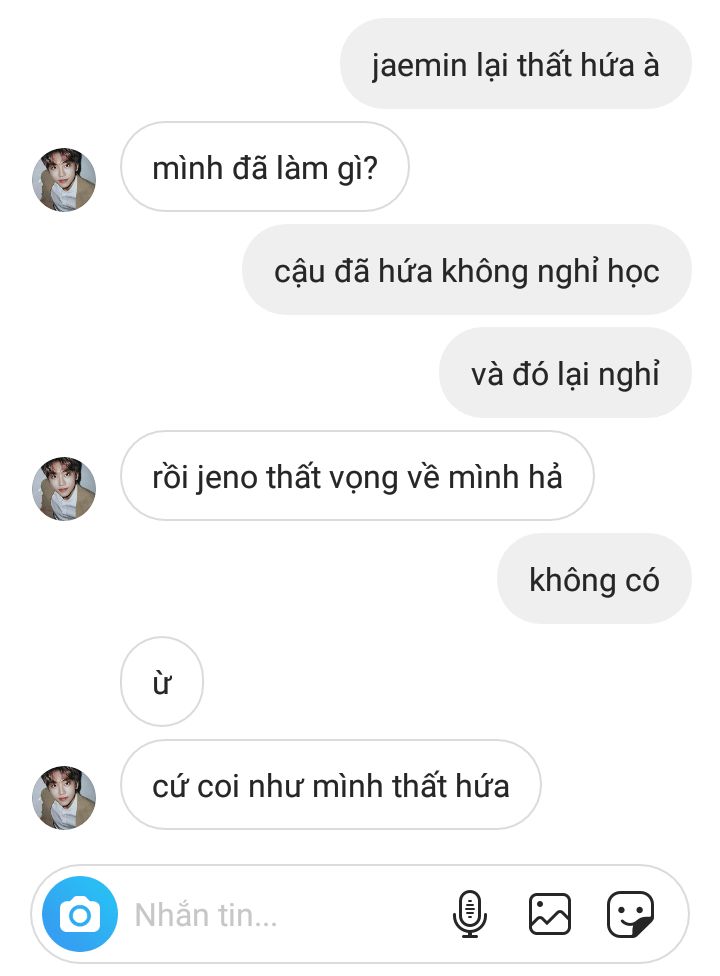Open the blue camera button
Image resolution: width=720 pixels, height=976 pixels.
click(80, 914)
